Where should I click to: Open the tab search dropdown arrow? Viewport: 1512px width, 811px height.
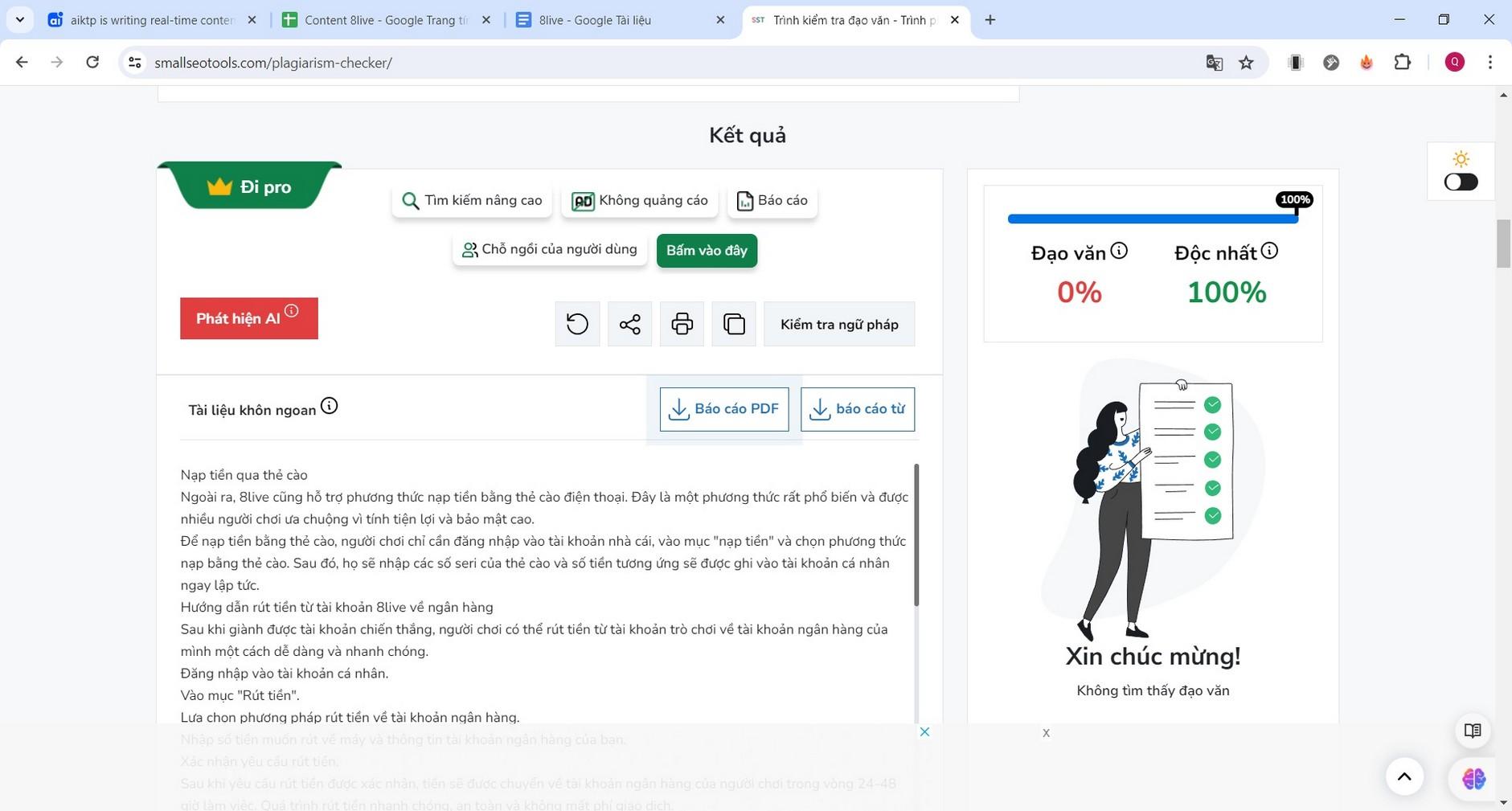click(x=19, y=20)
